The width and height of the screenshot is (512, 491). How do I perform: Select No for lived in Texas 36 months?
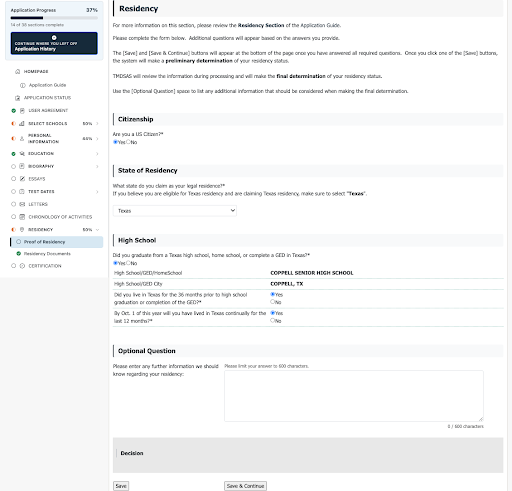[273, 302]
